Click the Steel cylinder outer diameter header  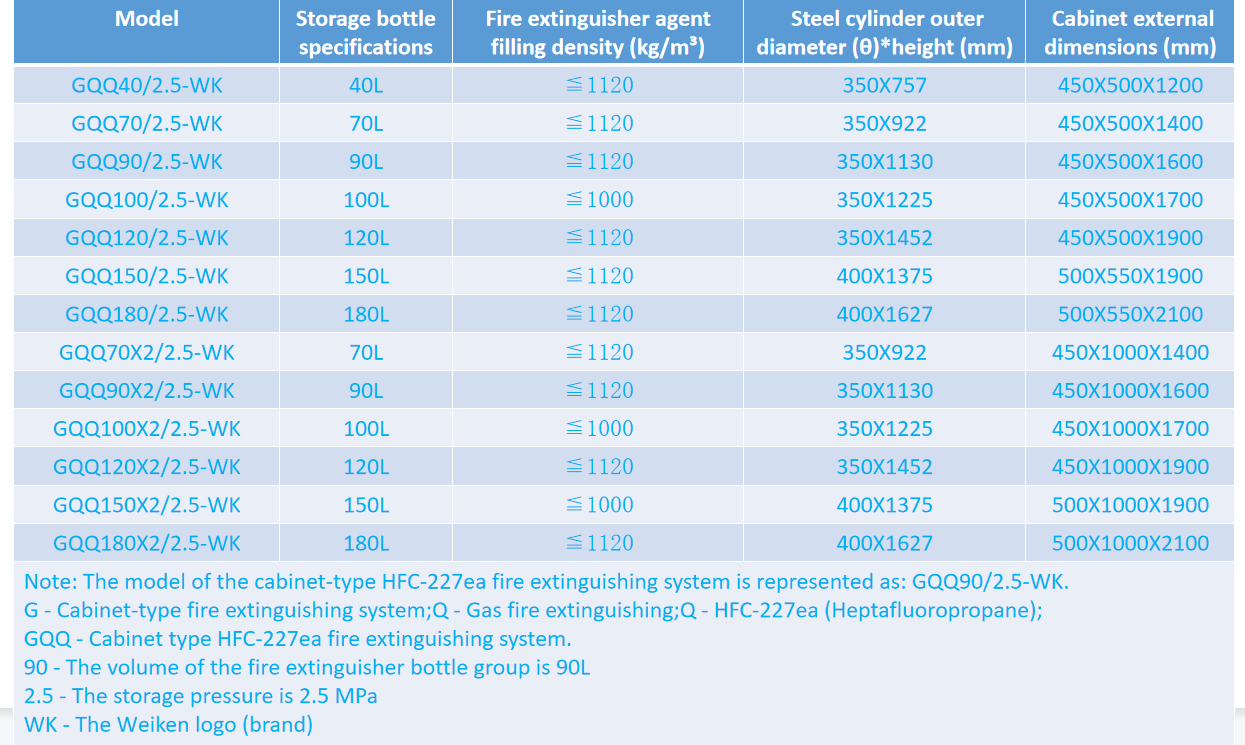(884, 33)
